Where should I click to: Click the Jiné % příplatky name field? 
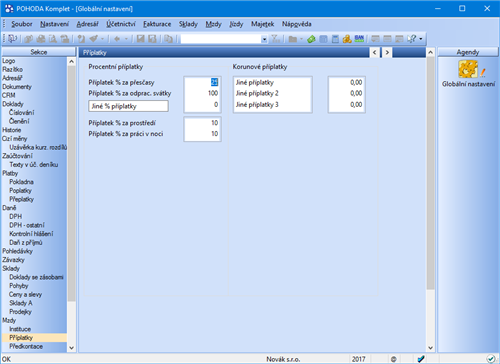click(128, 106)
